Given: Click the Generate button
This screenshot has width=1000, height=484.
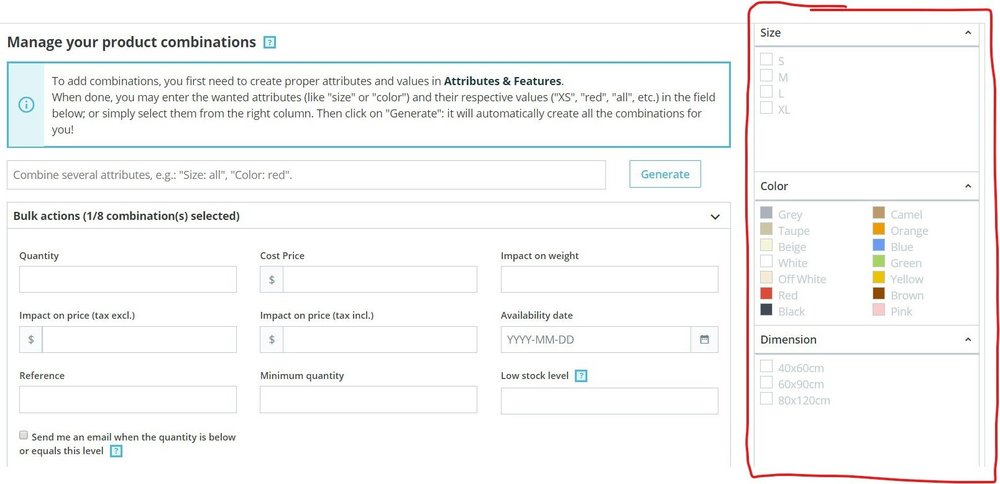Looking at the screenshot, I should click(x=665, y=174).
